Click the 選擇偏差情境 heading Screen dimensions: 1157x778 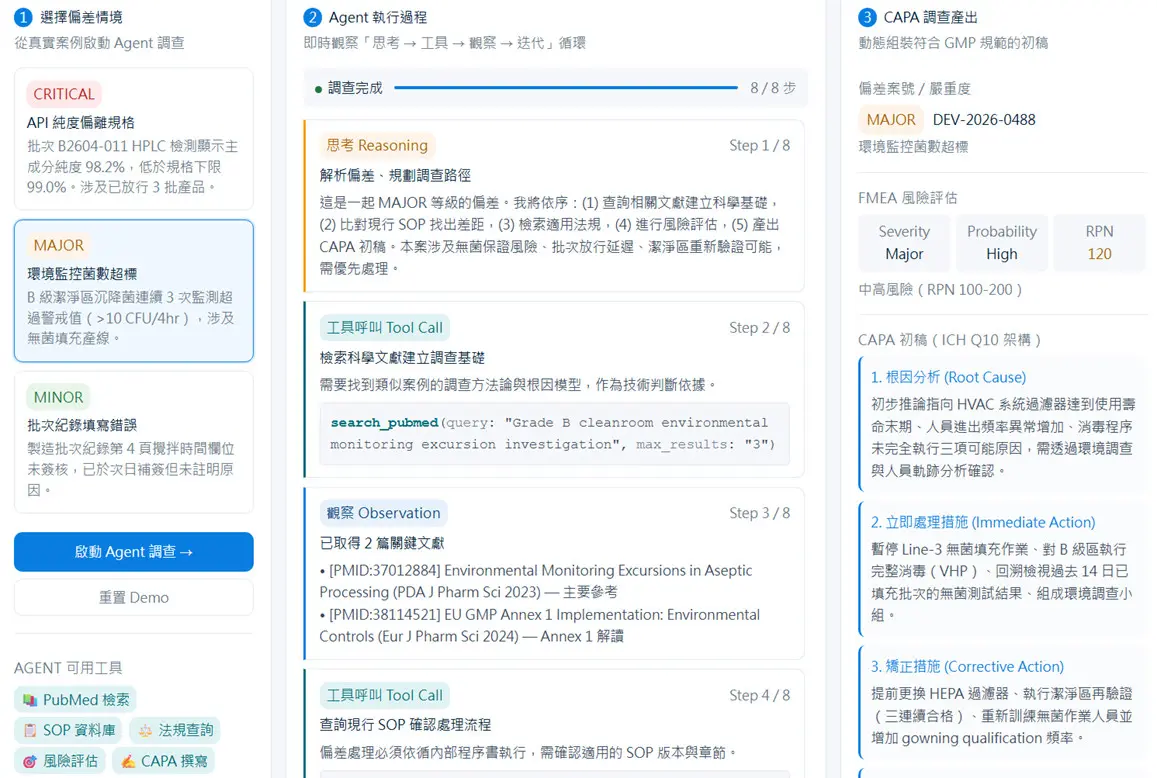[81, 17]
